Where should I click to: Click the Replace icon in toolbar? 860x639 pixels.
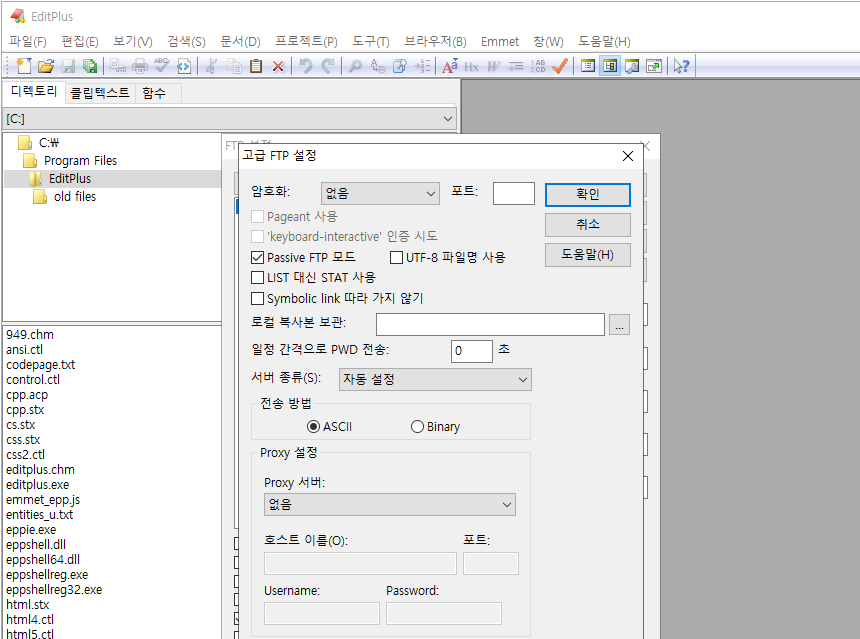tap(378, 66)
